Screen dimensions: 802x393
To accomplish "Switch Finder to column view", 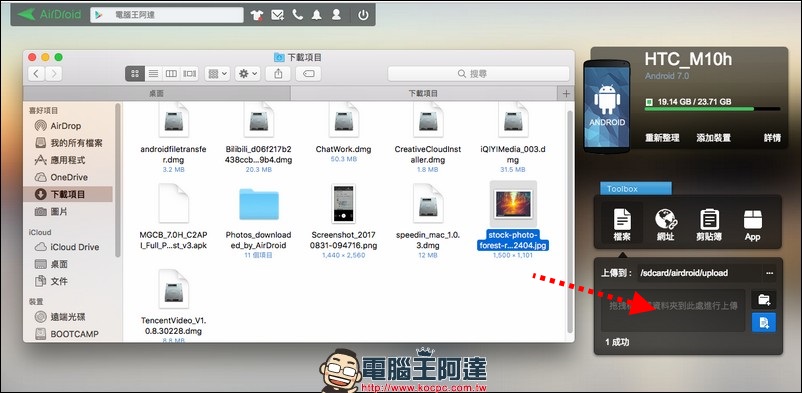I will (x=171, y=74).
